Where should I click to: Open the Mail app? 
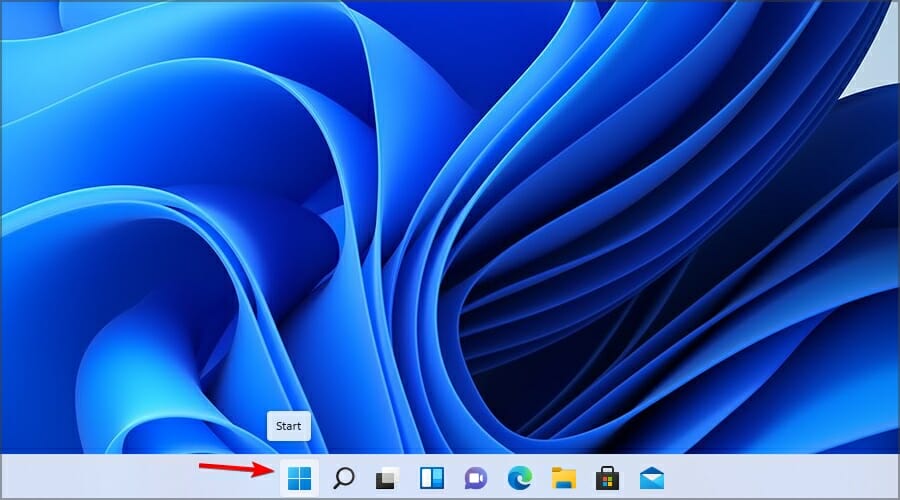pos(652,478)
